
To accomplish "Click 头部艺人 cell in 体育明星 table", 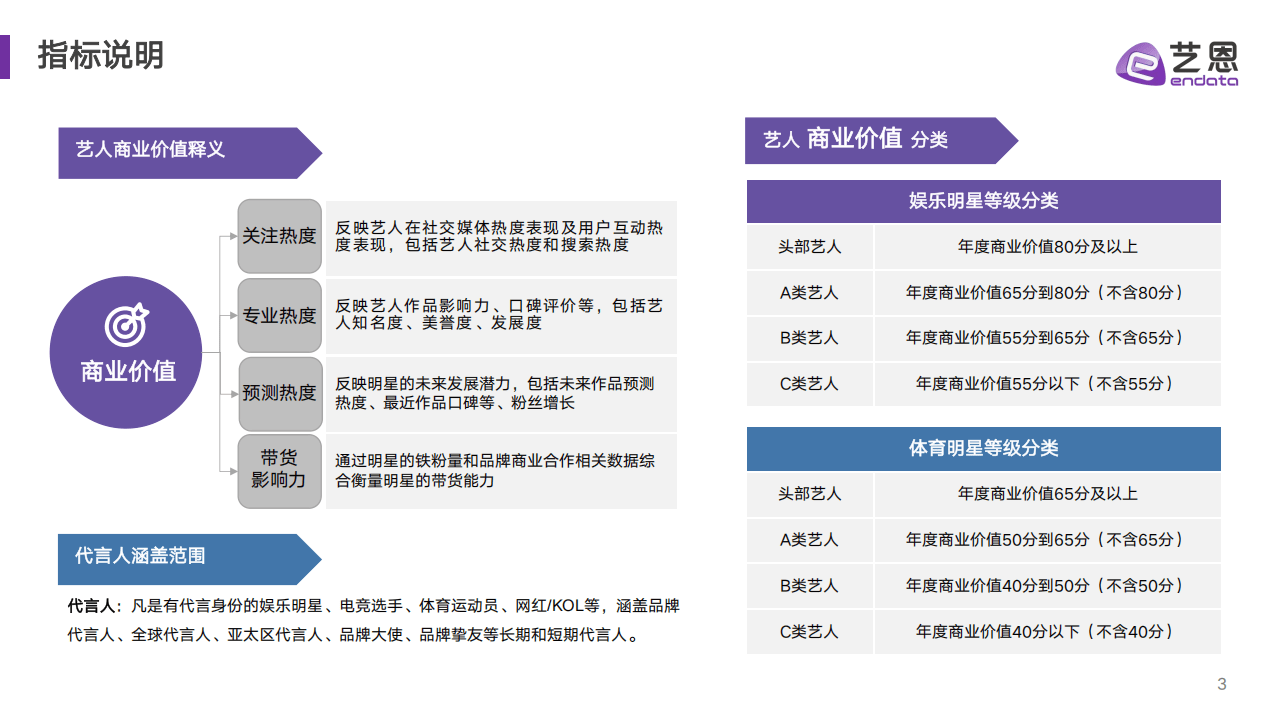I will [x=810, y=494].
